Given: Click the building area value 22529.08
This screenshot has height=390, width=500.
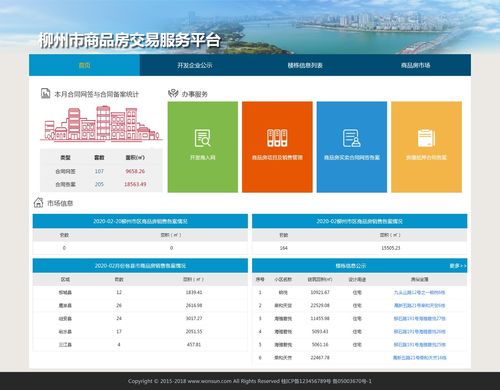Looking at the screenshot, I should pos(320,305).
